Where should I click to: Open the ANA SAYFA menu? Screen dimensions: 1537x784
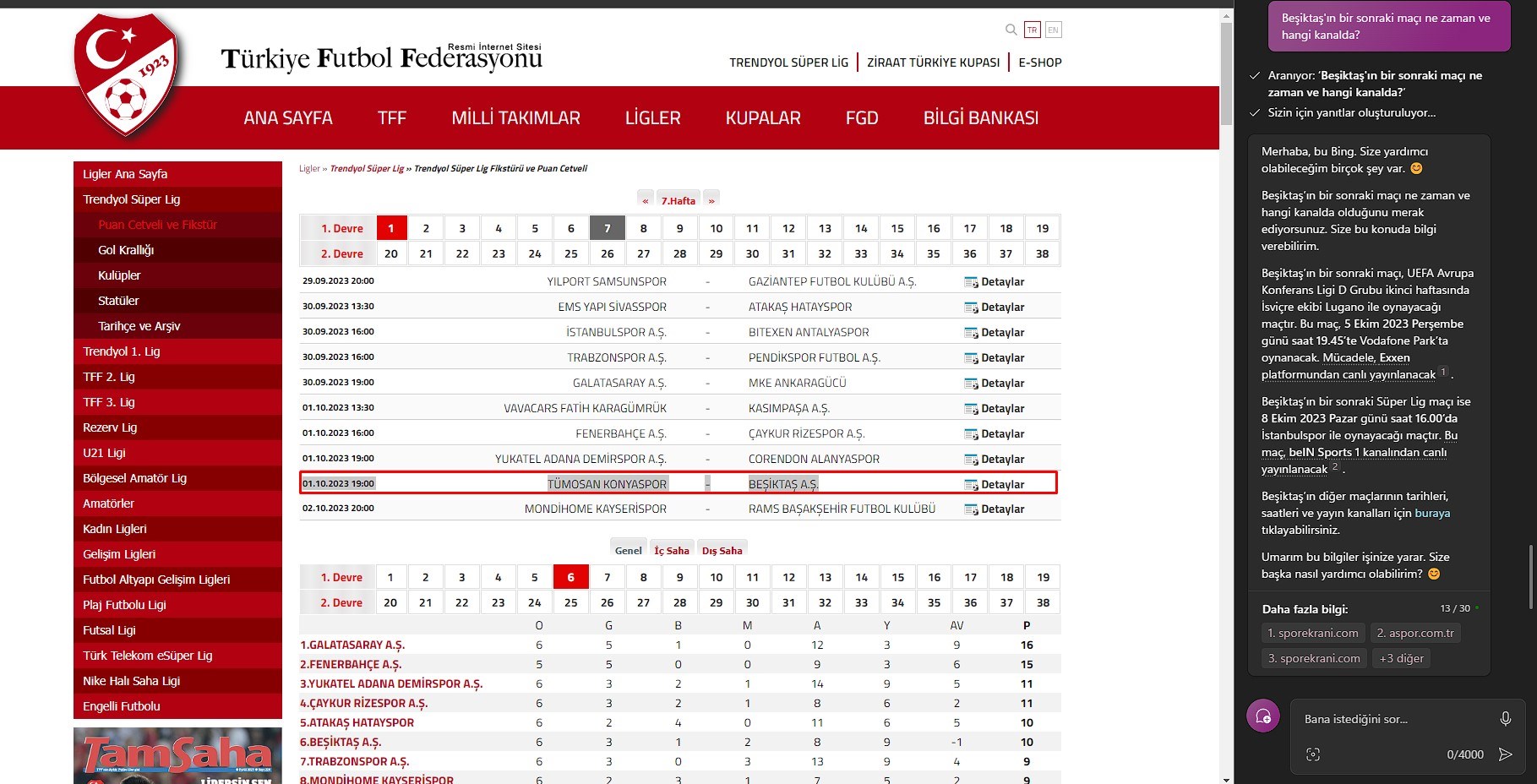pyautogui.click(x=288, y=117)
